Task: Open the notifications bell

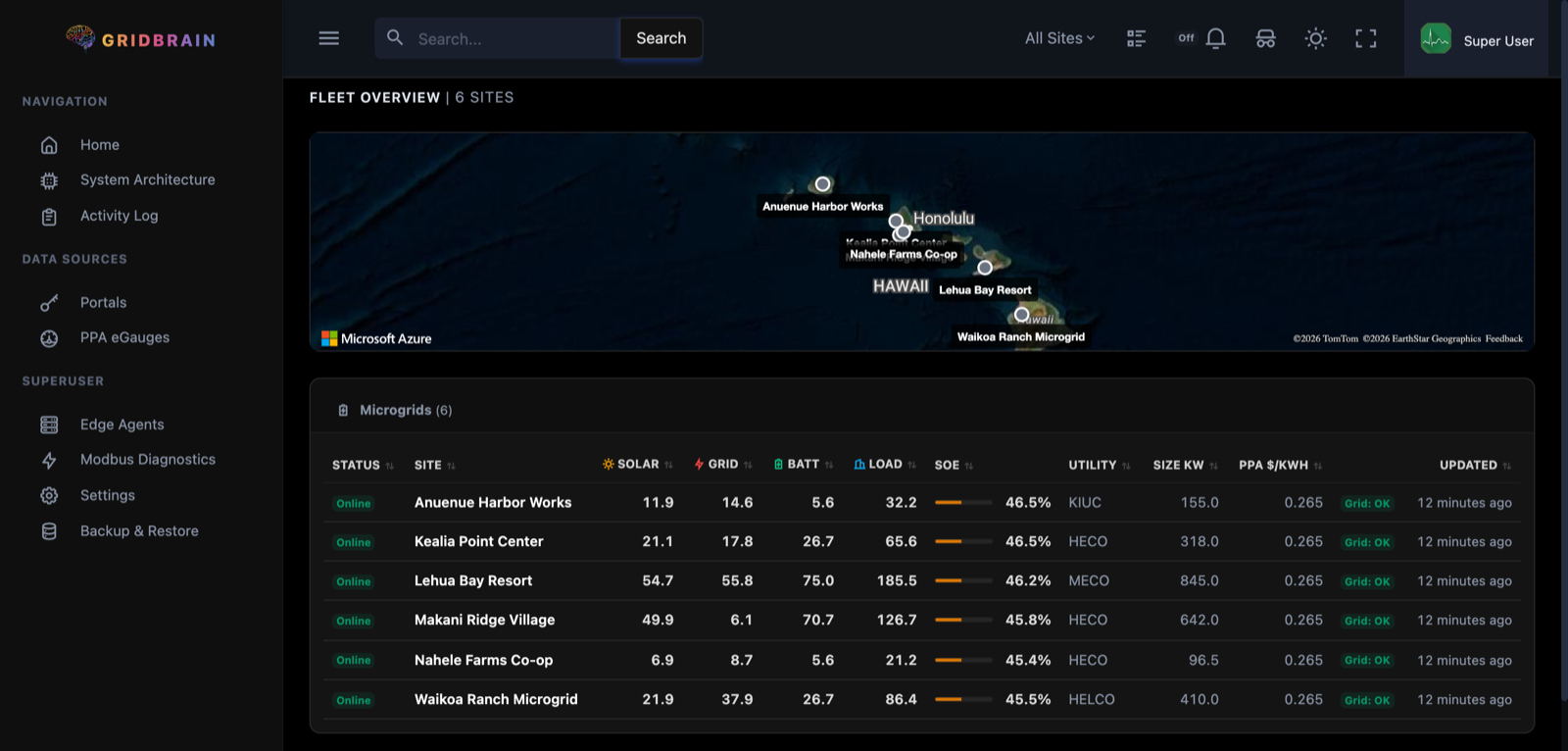Action: pos(1216,38)
